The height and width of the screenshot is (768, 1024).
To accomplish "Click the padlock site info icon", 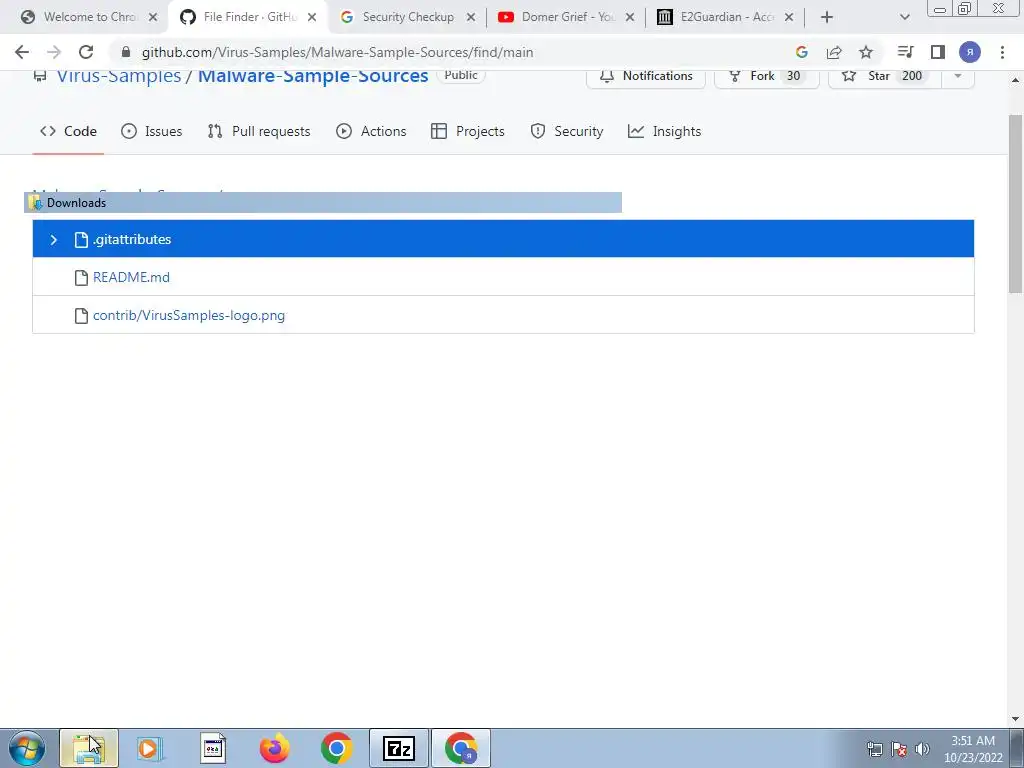I will point(126,52).
